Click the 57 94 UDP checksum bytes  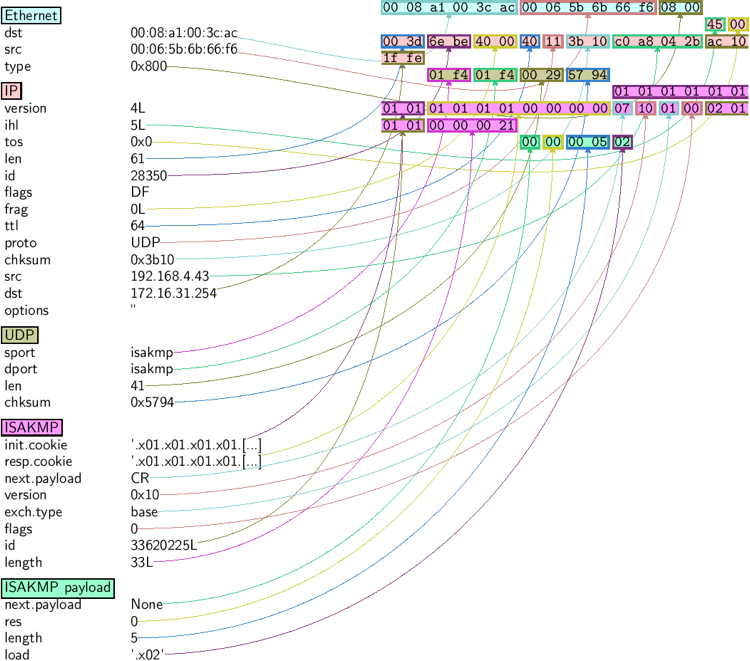tap(587, 75)
